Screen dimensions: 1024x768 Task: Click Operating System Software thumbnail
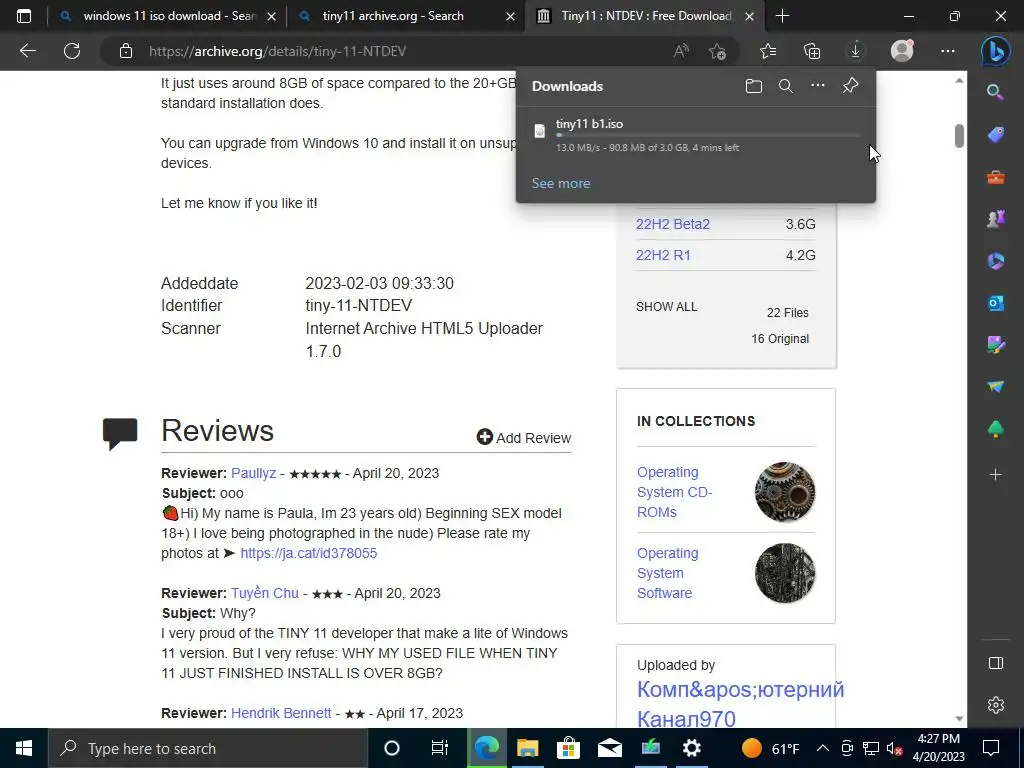click(x=785, y=573)
